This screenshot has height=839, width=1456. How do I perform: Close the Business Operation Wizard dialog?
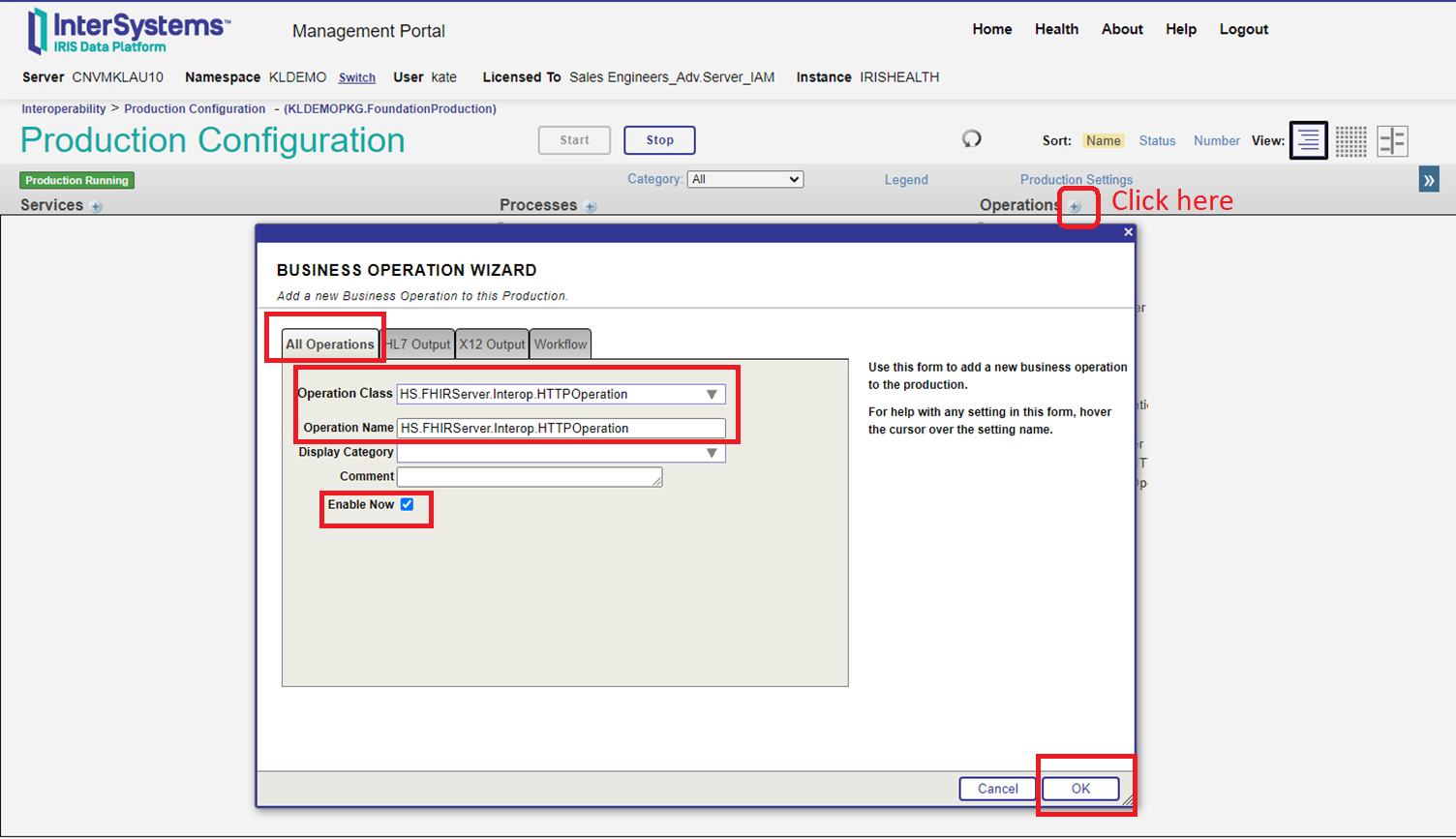[1128, 232]
